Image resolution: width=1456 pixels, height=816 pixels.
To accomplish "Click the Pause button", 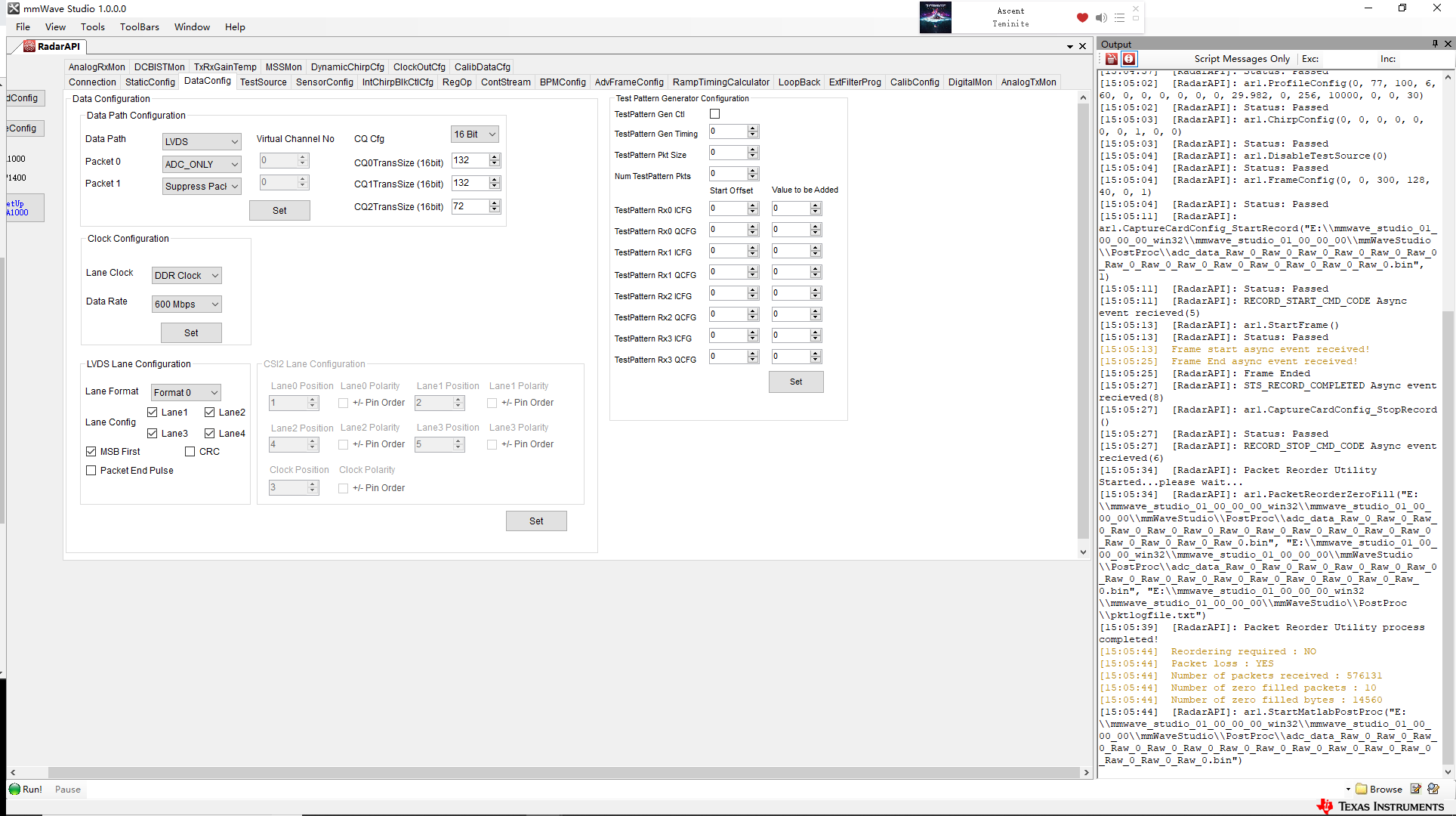I will coord(68,790).
